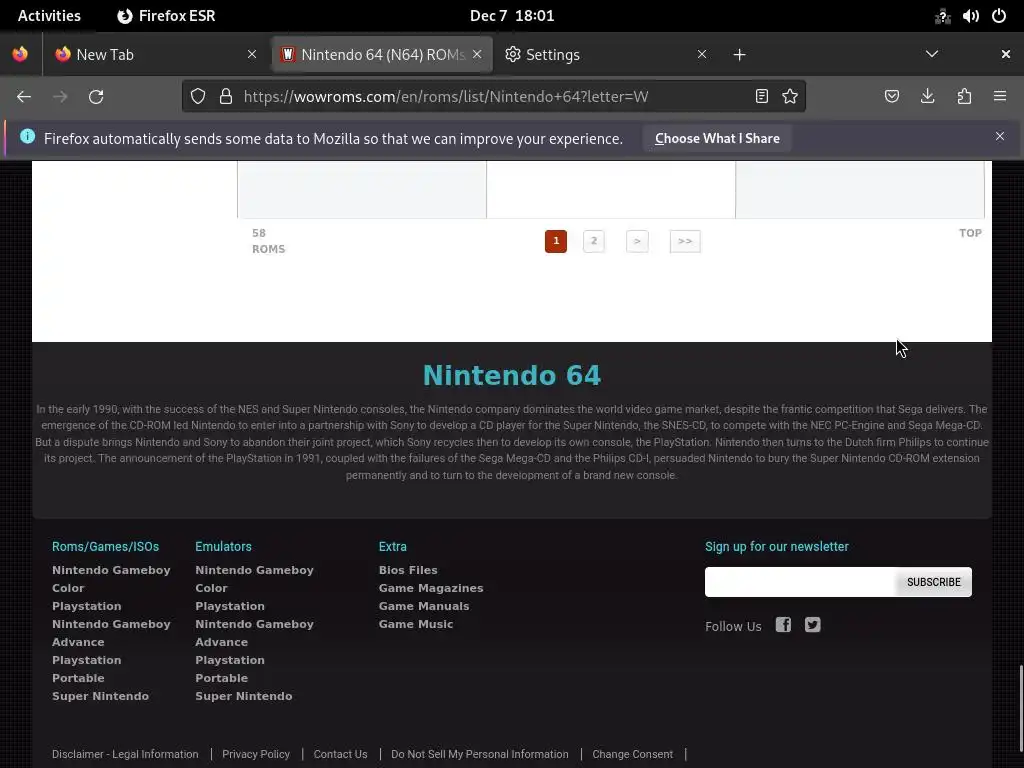Open the Extensions puzzle icon

click(964, 97)
